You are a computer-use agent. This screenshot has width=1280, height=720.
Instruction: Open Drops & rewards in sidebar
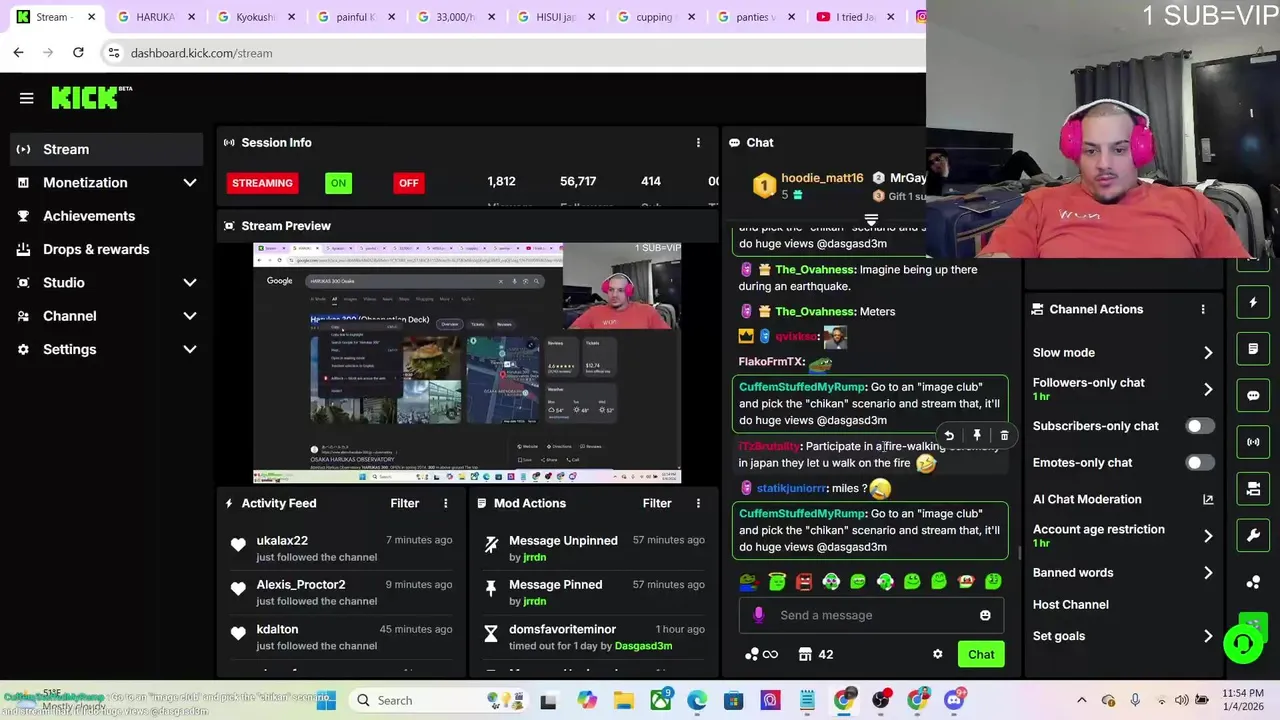click(107, 249)
